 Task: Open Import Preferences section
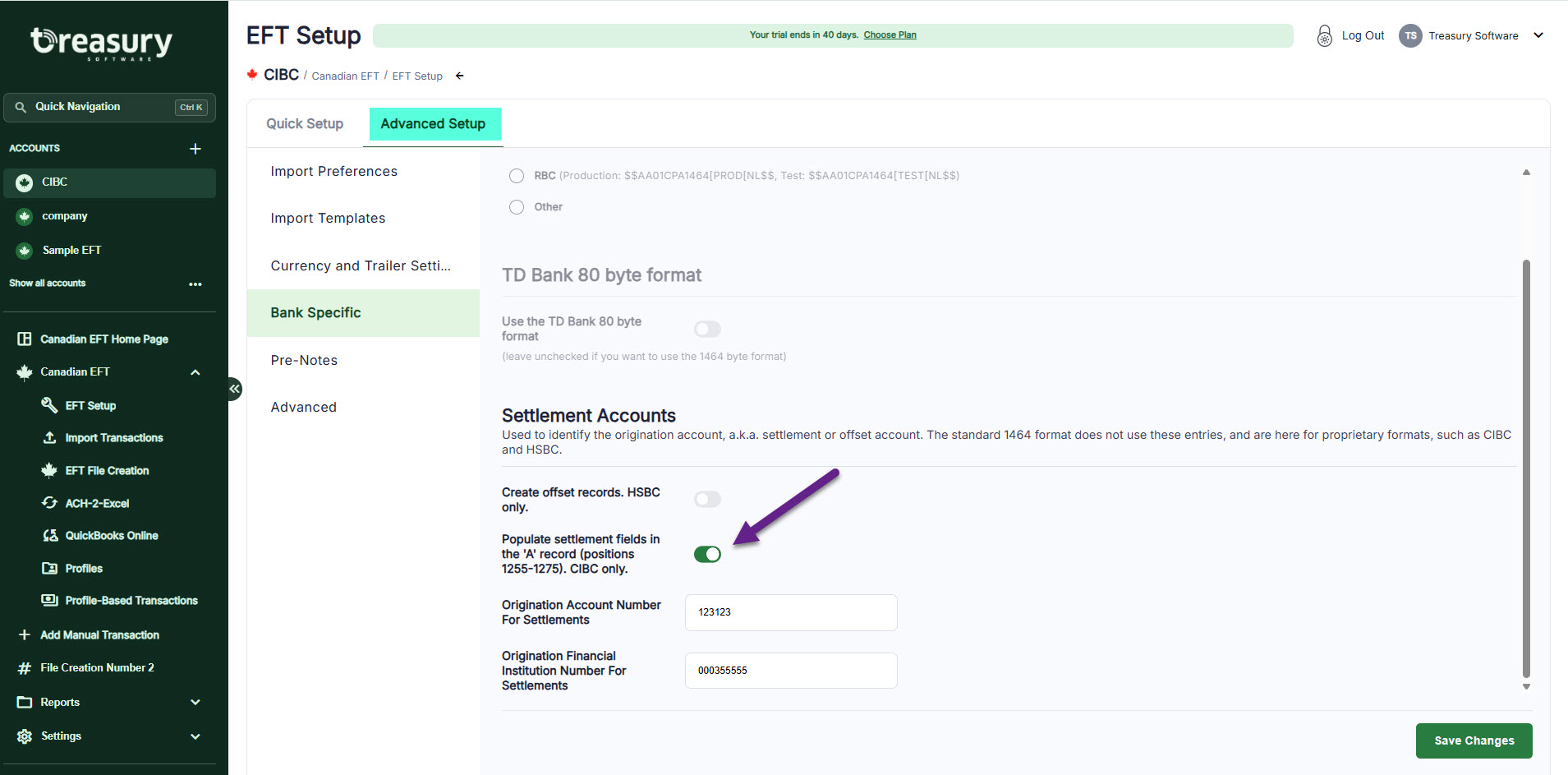[363, 171]
